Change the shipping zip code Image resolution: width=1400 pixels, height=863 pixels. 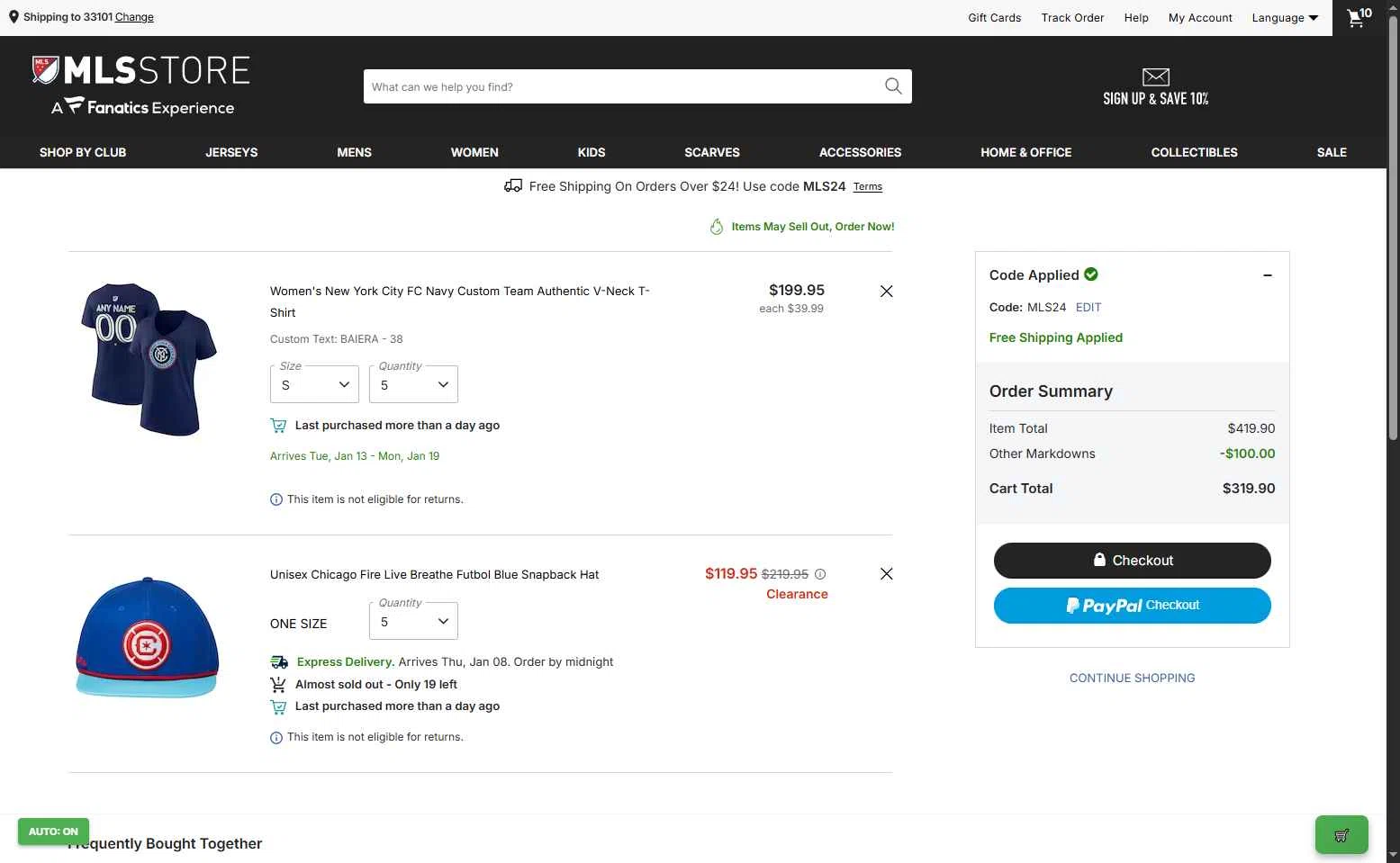[x=134, y=17]
